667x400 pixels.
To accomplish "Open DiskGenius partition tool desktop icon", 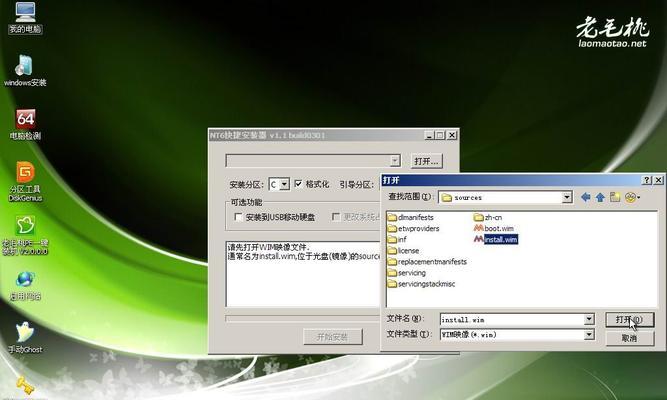I will (x=25, y=177).
